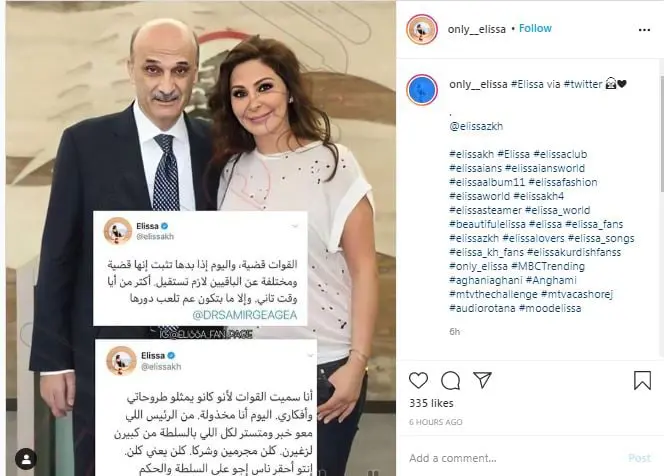The width and height of the screenshot is (664, 476).
Task: Open the @elissazkh mention
Action: point(476,126)
